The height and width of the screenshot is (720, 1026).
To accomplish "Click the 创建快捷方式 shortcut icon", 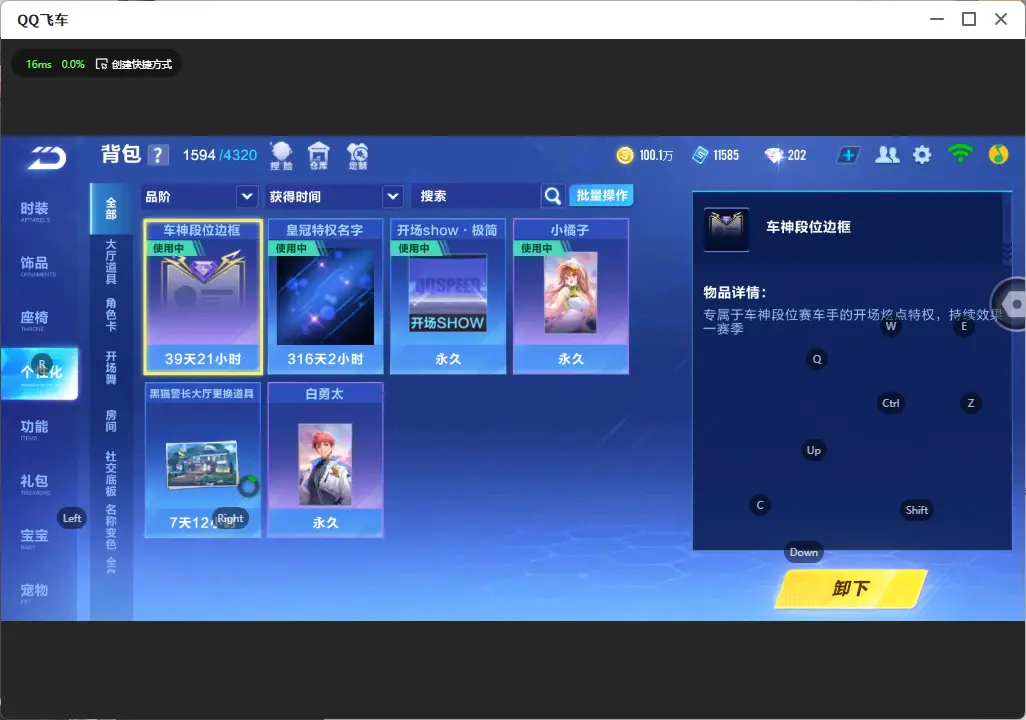I will pyautogui.click(x=101, y=64).
